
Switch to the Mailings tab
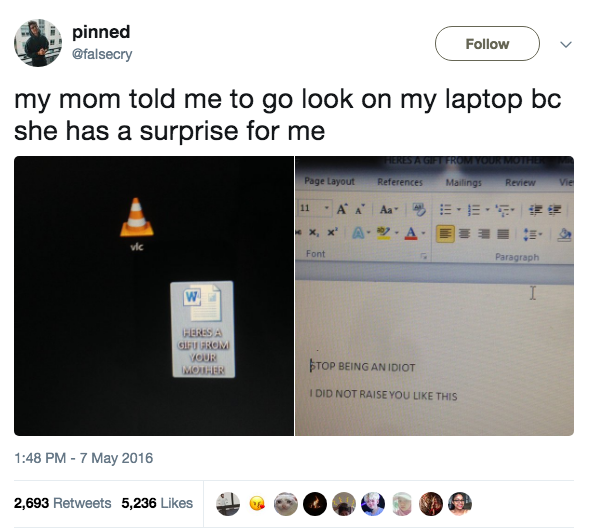tap(464, 182)
